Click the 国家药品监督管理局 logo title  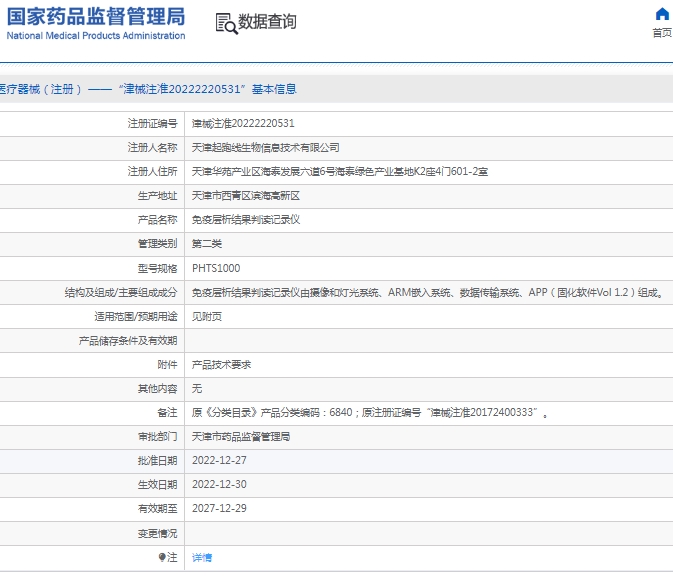coord(96,17)
